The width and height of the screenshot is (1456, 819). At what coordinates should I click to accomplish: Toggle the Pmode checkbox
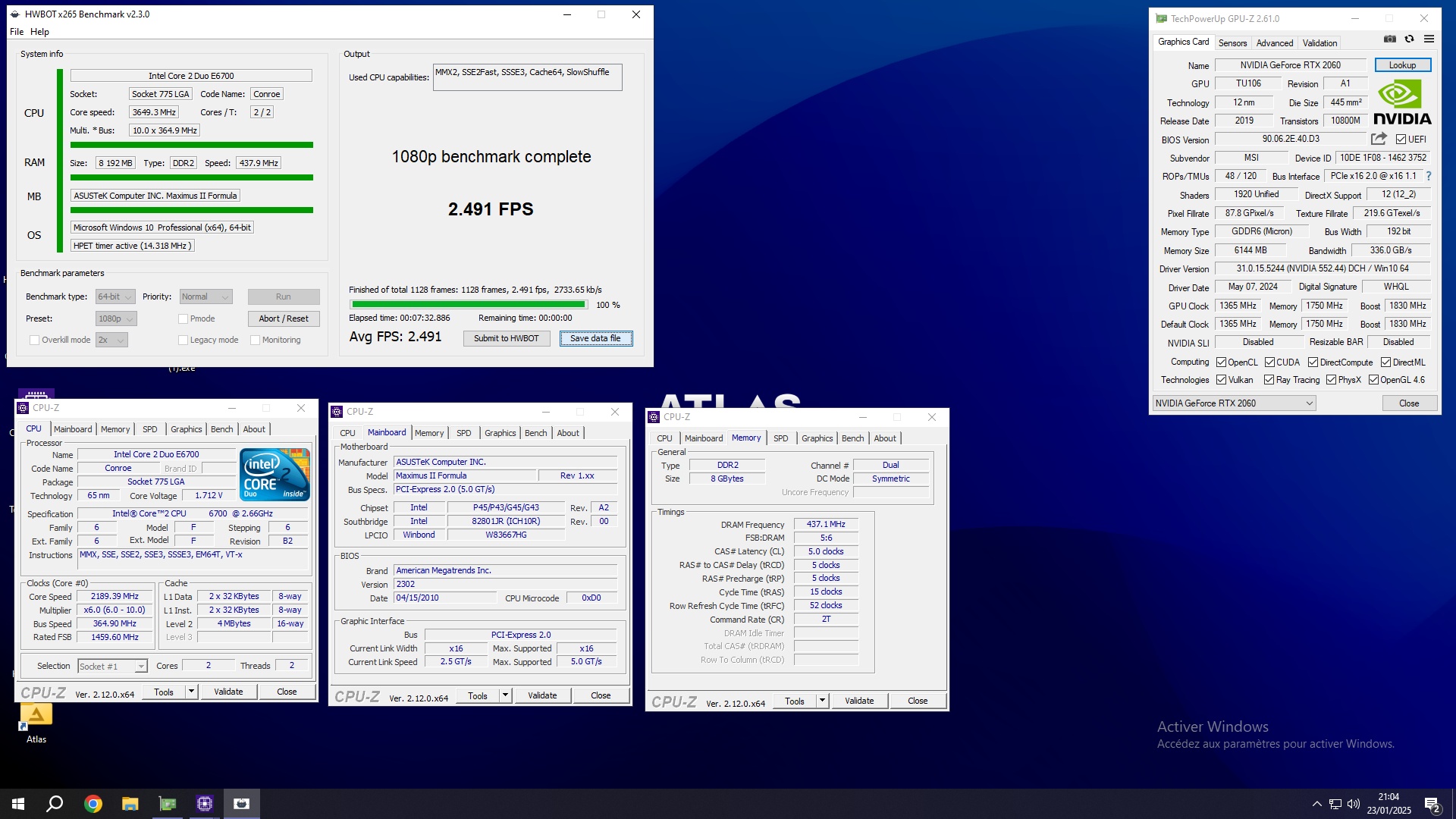click(x=183, y=319)
